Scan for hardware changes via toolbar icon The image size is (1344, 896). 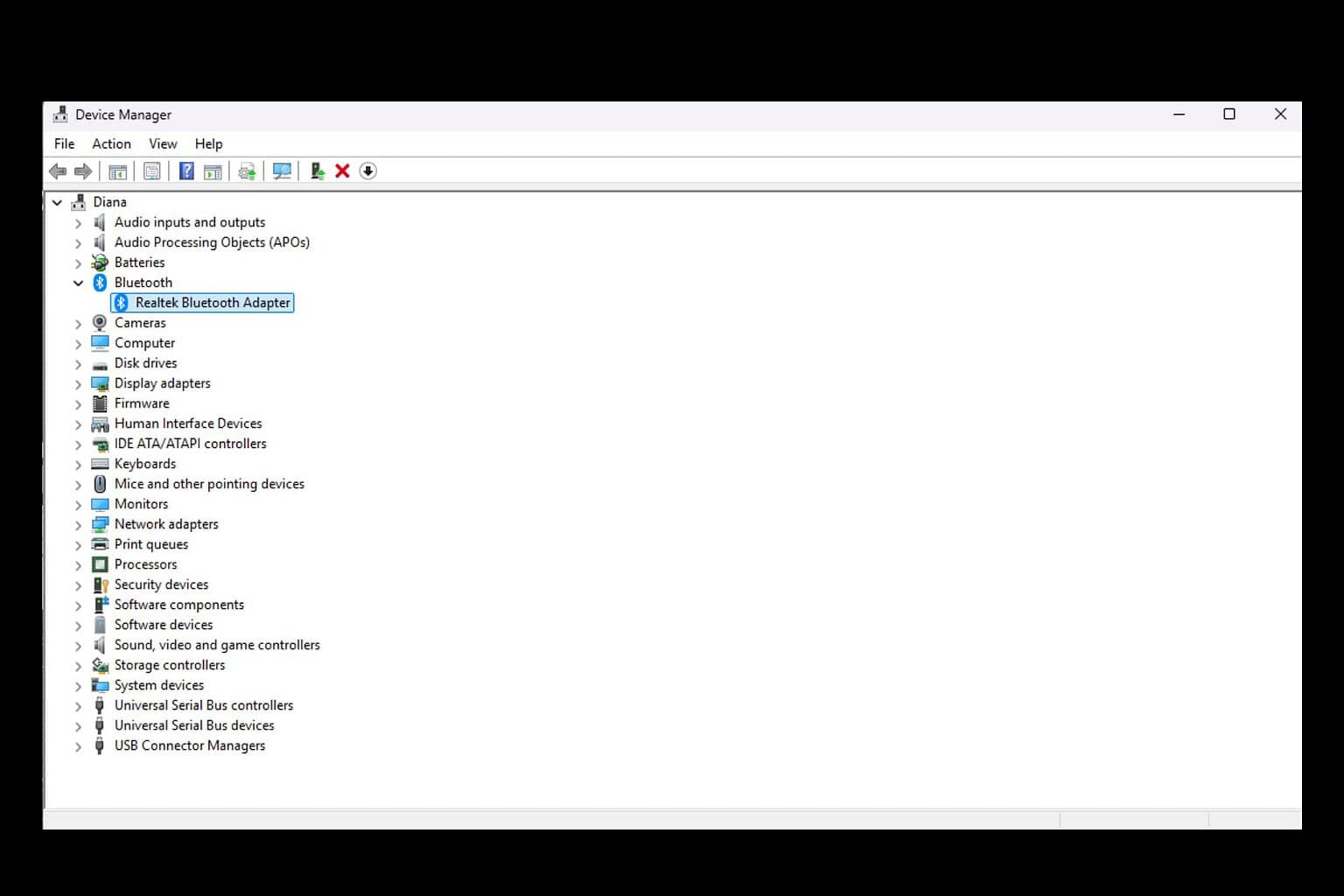282,171
